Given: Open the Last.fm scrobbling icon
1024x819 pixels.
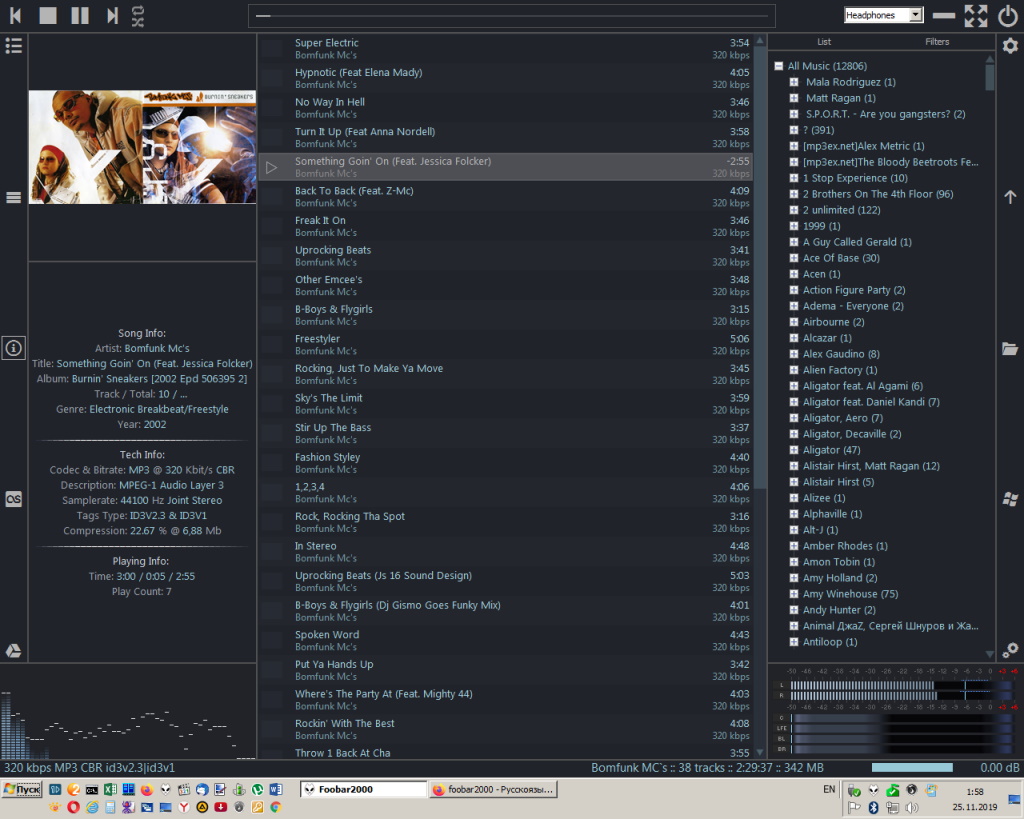Looking at the screenshot, I should pos(14,499).
